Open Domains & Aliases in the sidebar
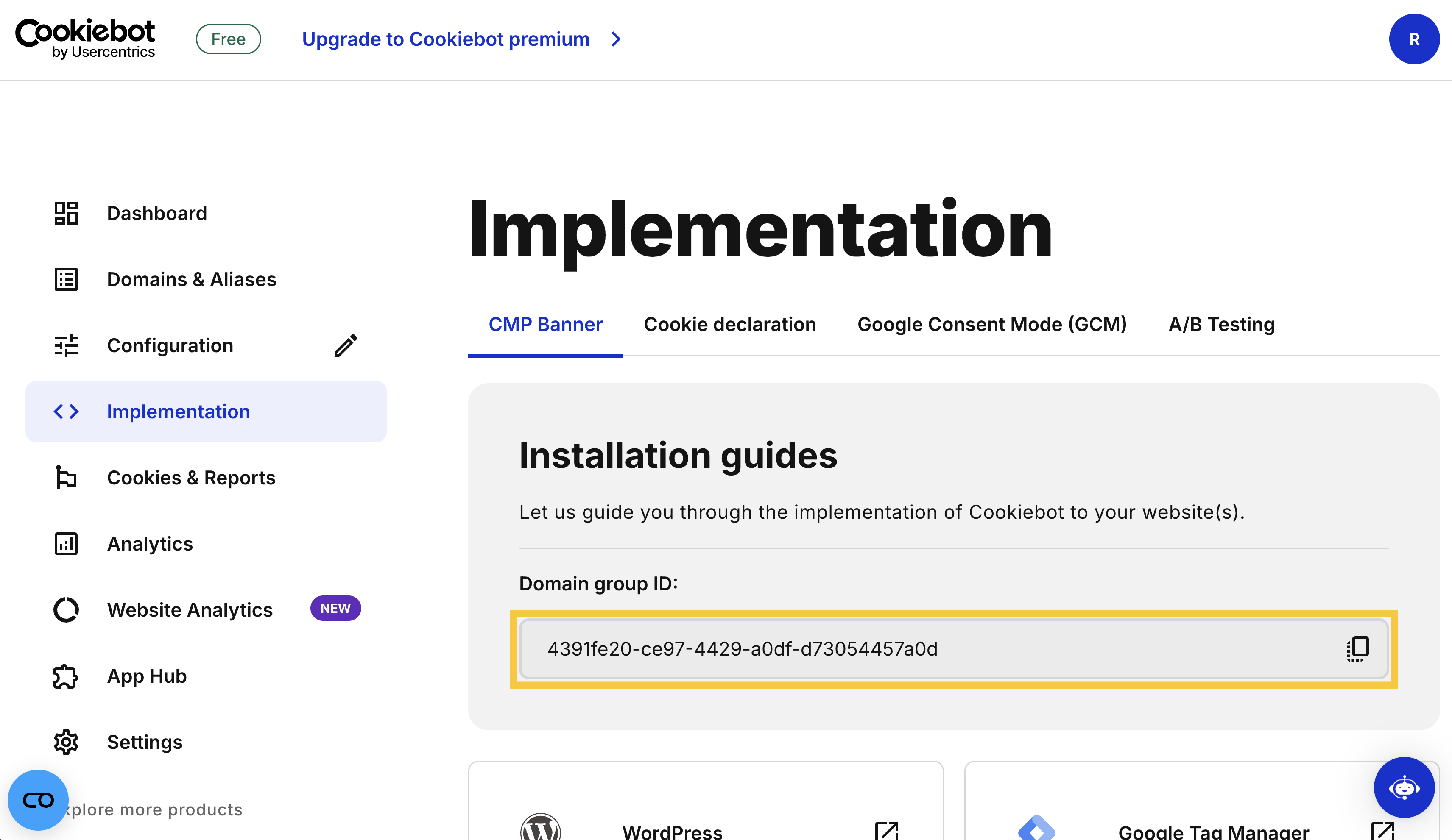1452x840 pixels. point(192,279)
